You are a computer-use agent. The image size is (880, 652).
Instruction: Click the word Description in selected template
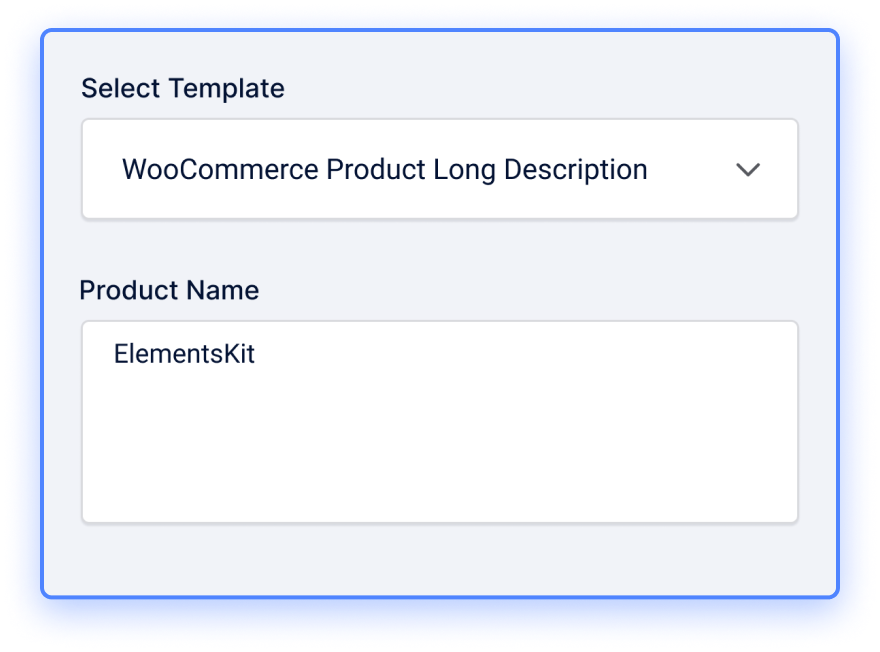coord(576,171)
